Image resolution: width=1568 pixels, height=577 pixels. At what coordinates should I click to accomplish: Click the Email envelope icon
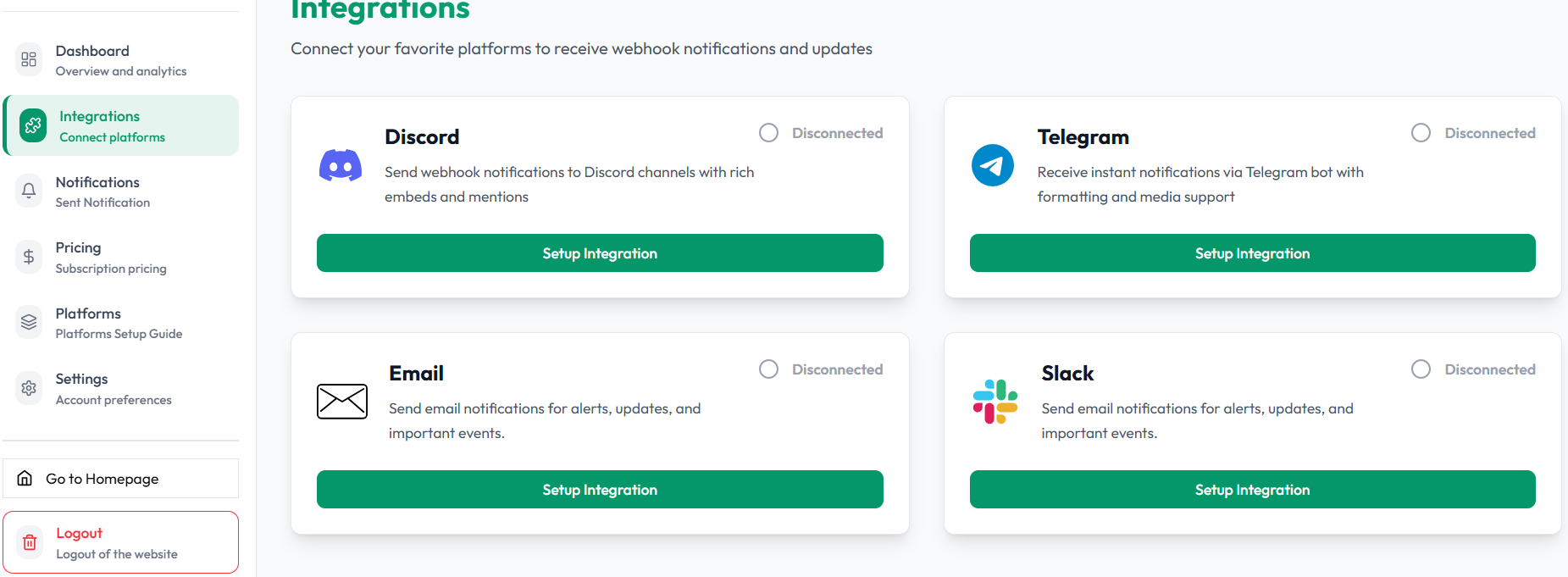click(342, 401)
